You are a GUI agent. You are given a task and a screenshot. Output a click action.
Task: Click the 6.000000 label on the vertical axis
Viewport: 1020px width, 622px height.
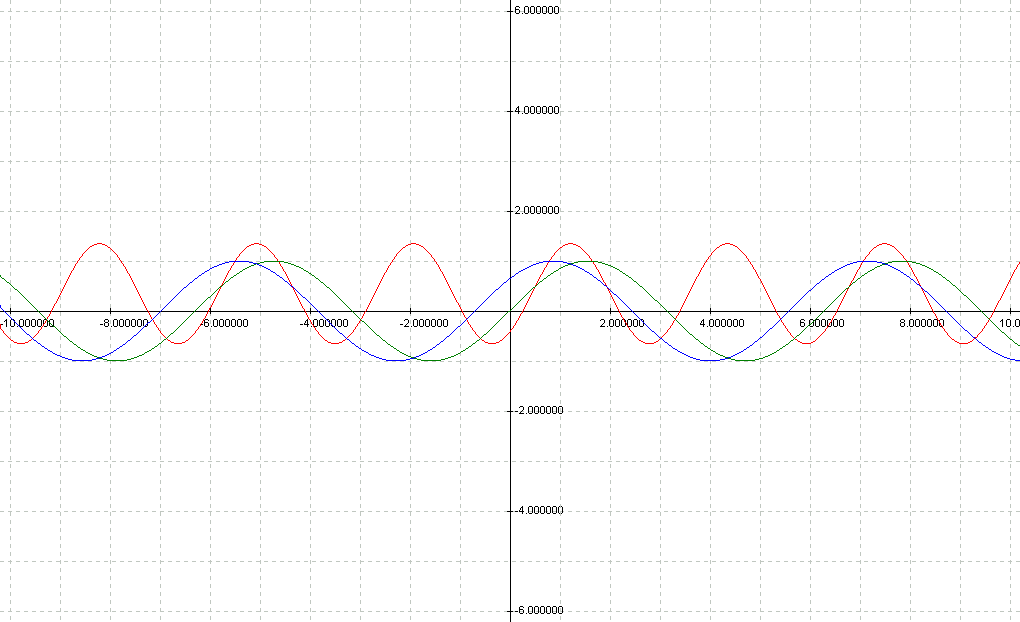[536, 10]
